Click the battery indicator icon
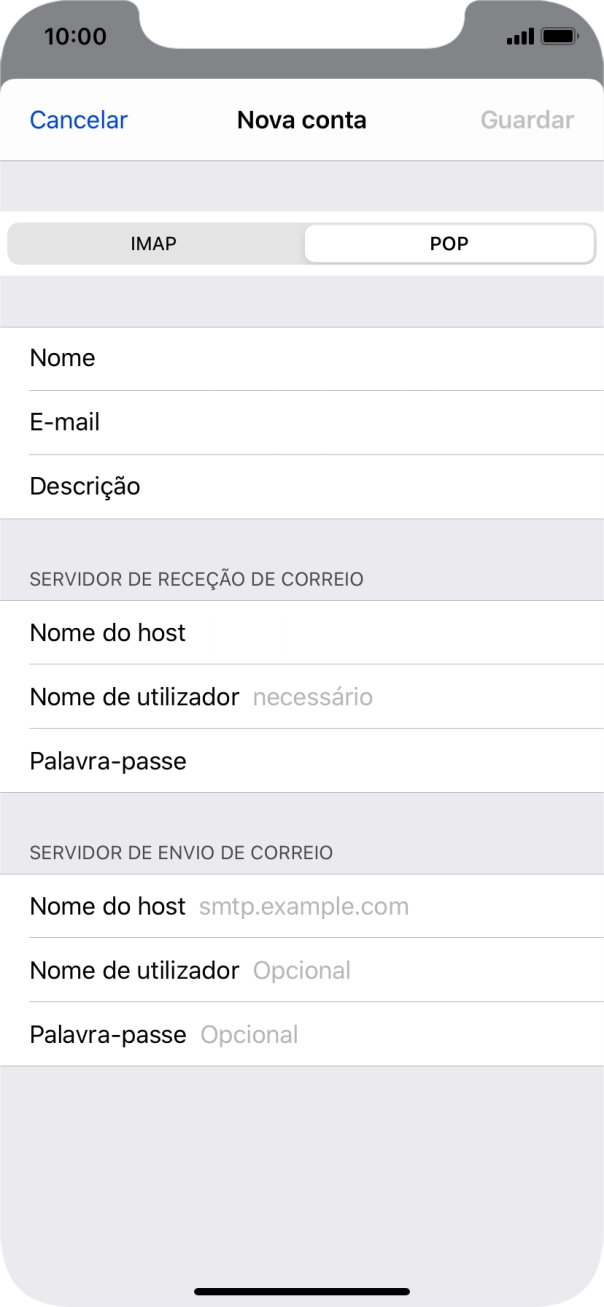This screenshot has width=604, height=1307. click(x=557, y=36)
